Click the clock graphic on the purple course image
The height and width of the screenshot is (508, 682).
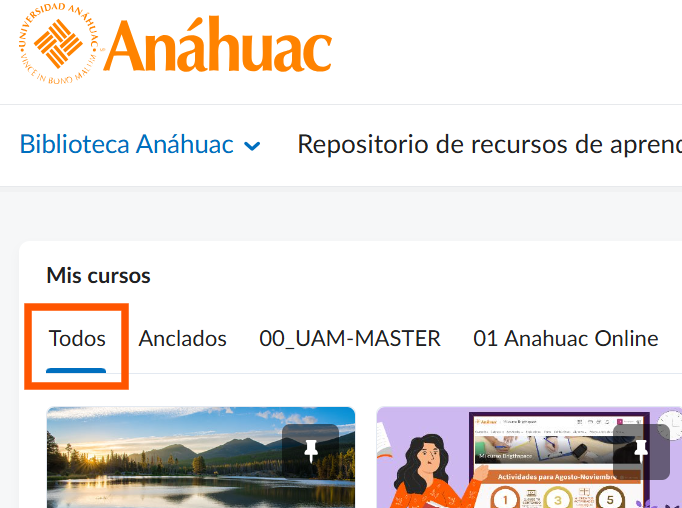[x=670, y=425]
